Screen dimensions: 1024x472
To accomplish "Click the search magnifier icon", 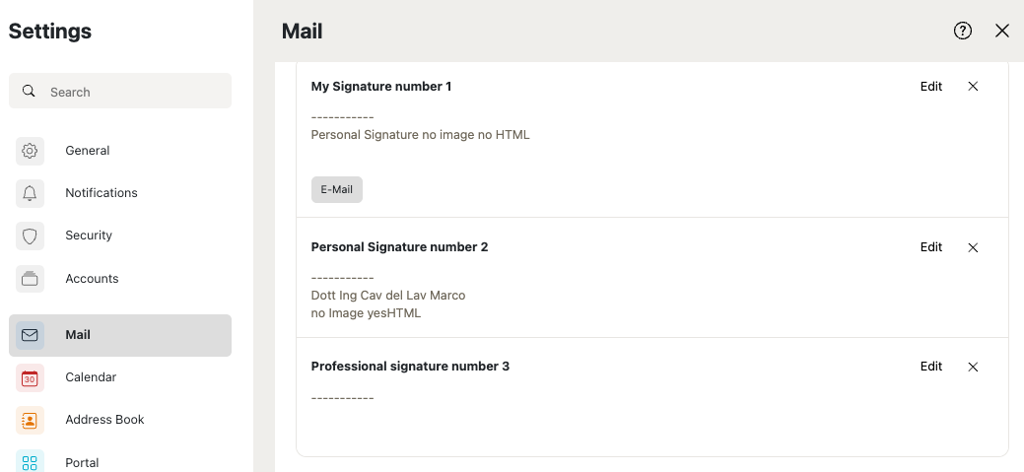I will click(30, 91).
